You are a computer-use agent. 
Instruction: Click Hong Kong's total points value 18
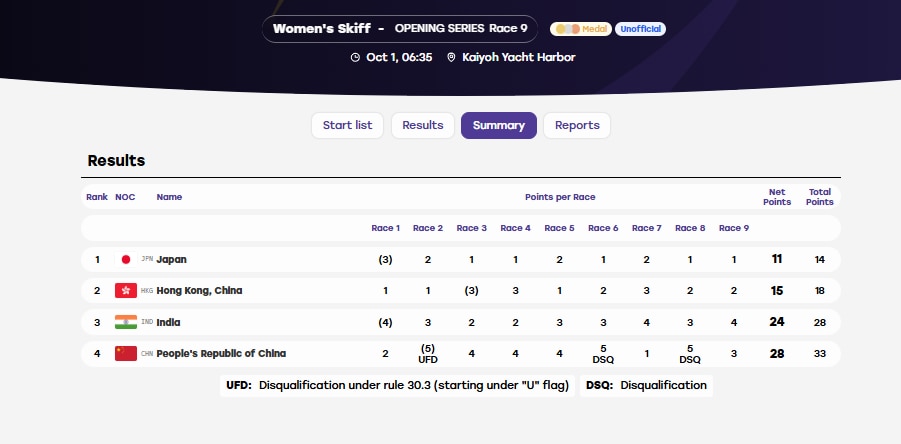tap(820, 291)
